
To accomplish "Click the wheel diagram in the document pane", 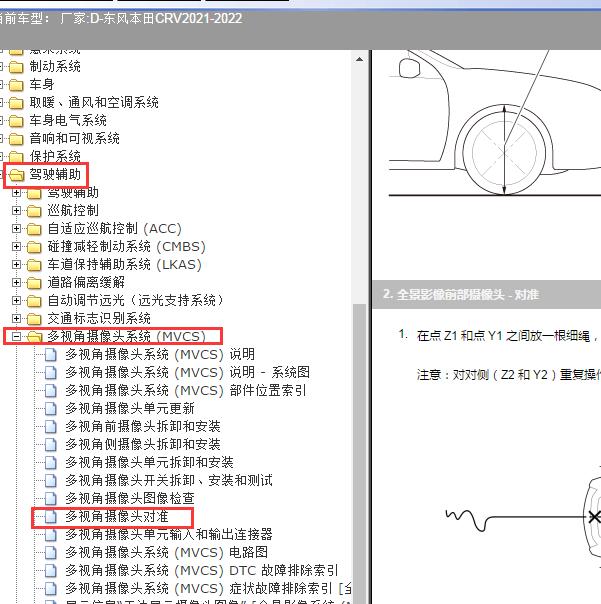I will pos(504,151).
